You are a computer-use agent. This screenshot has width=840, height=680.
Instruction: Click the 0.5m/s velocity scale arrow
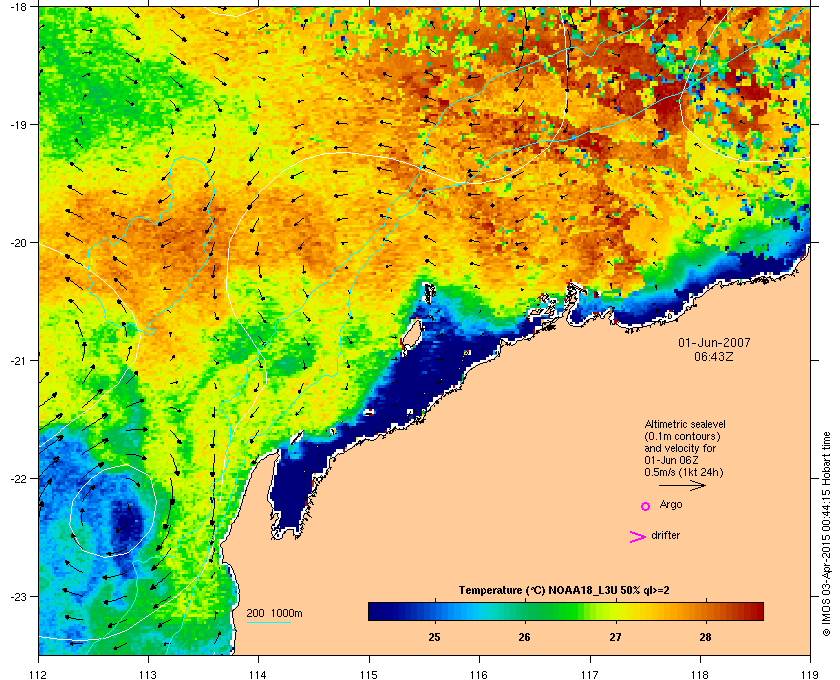point(682,485)
